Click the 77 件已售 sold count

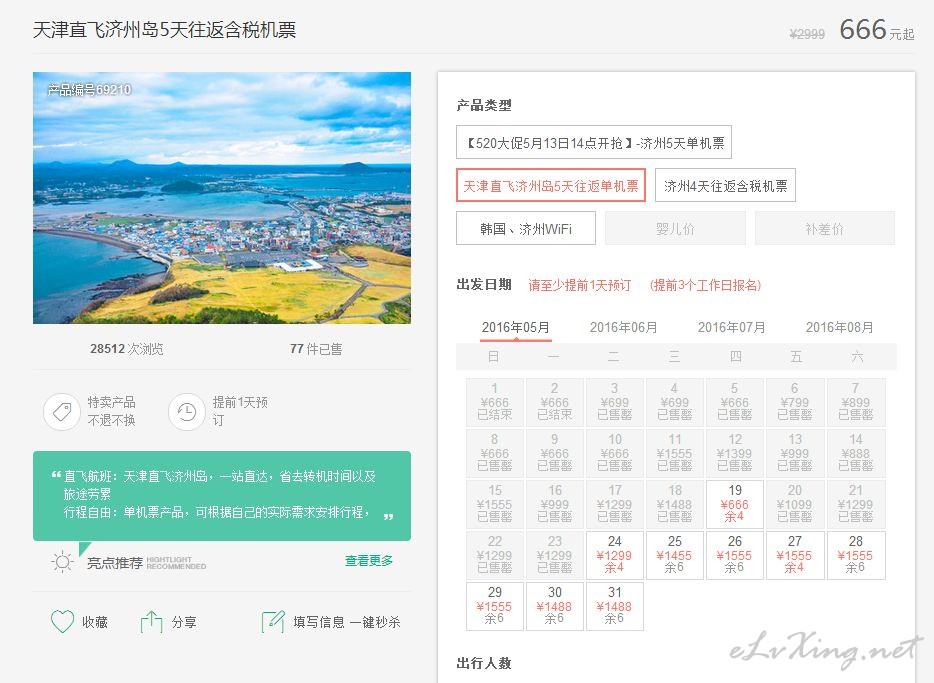[x=316, y=349]
